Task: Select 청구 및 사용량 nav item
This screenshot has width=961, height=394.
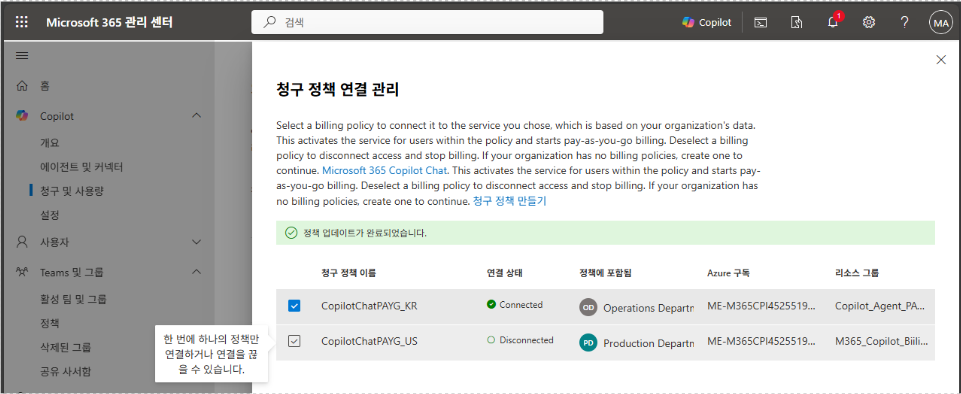Action: pos(72,191)
